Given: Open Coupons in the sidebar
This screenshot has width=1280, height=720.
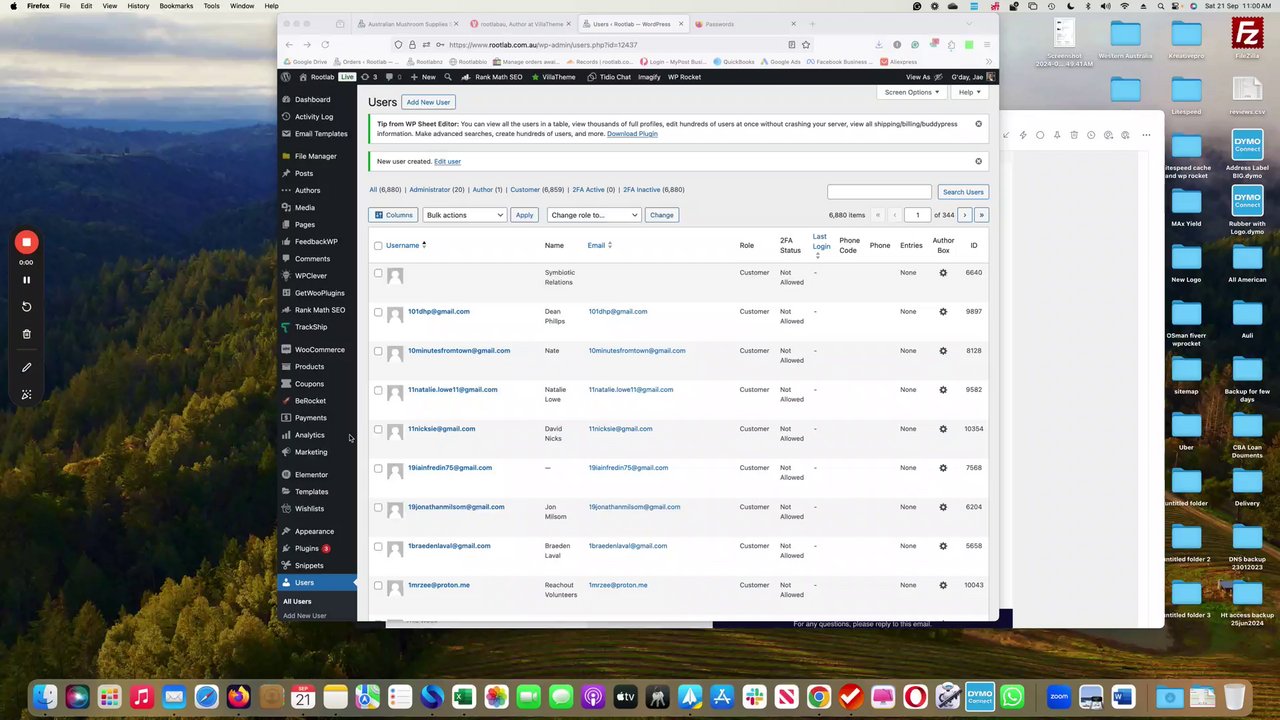Looking at the screenshot, I should 309,383.
